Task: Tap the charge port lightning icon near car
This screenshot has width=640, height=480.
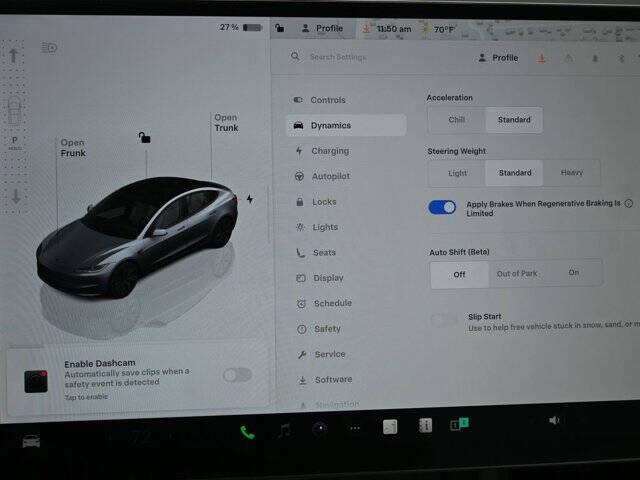Action: pyautogui.click(x=250, y=199)
